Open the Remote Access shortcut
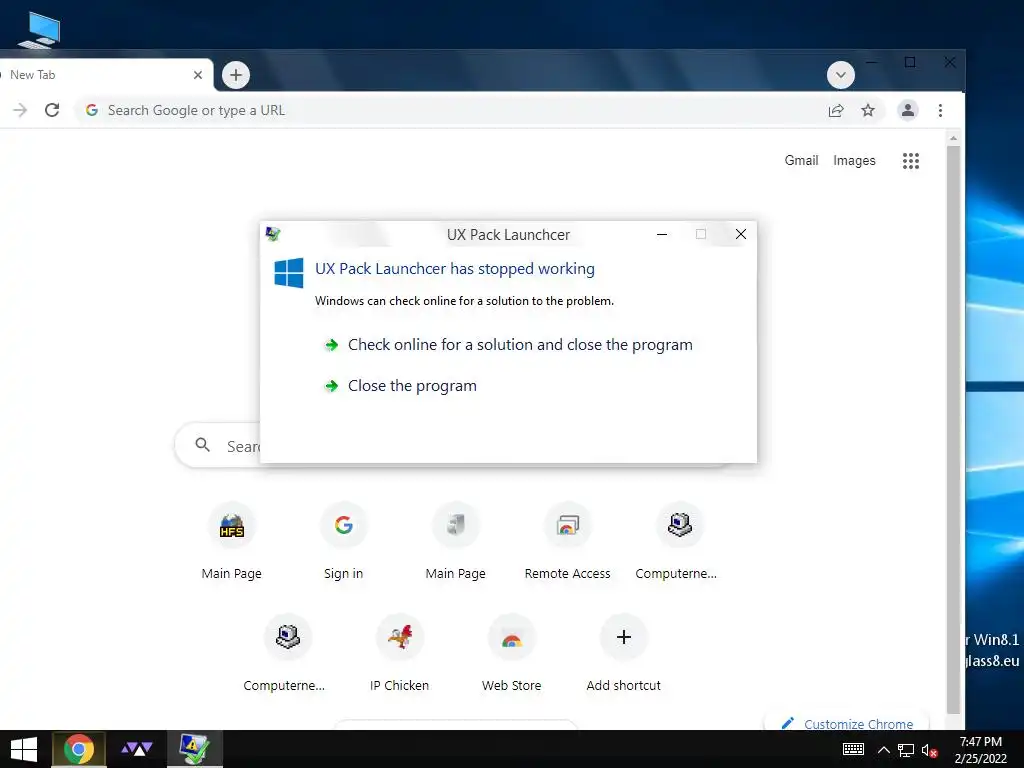The image size is (1024, 768). coord(568,526)
